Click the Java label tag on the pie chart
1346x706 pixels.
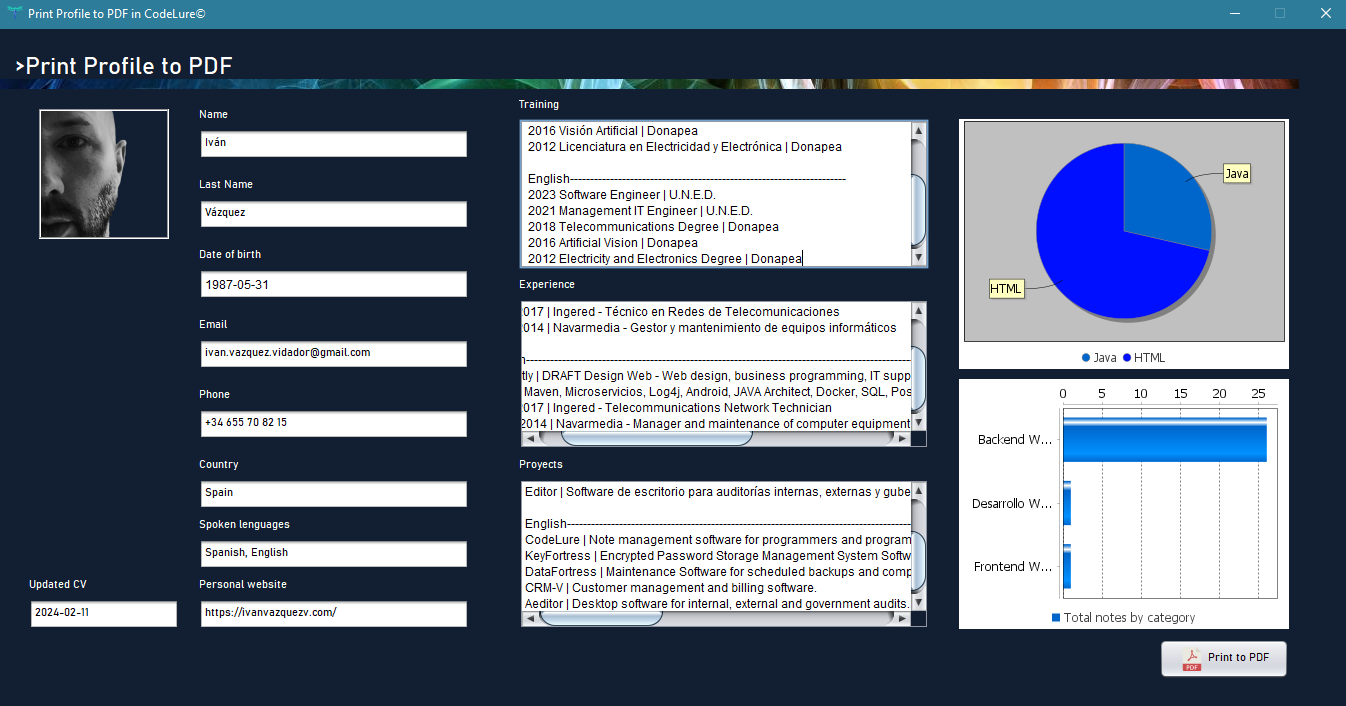pyautogui.click(x=1238, y=173)
